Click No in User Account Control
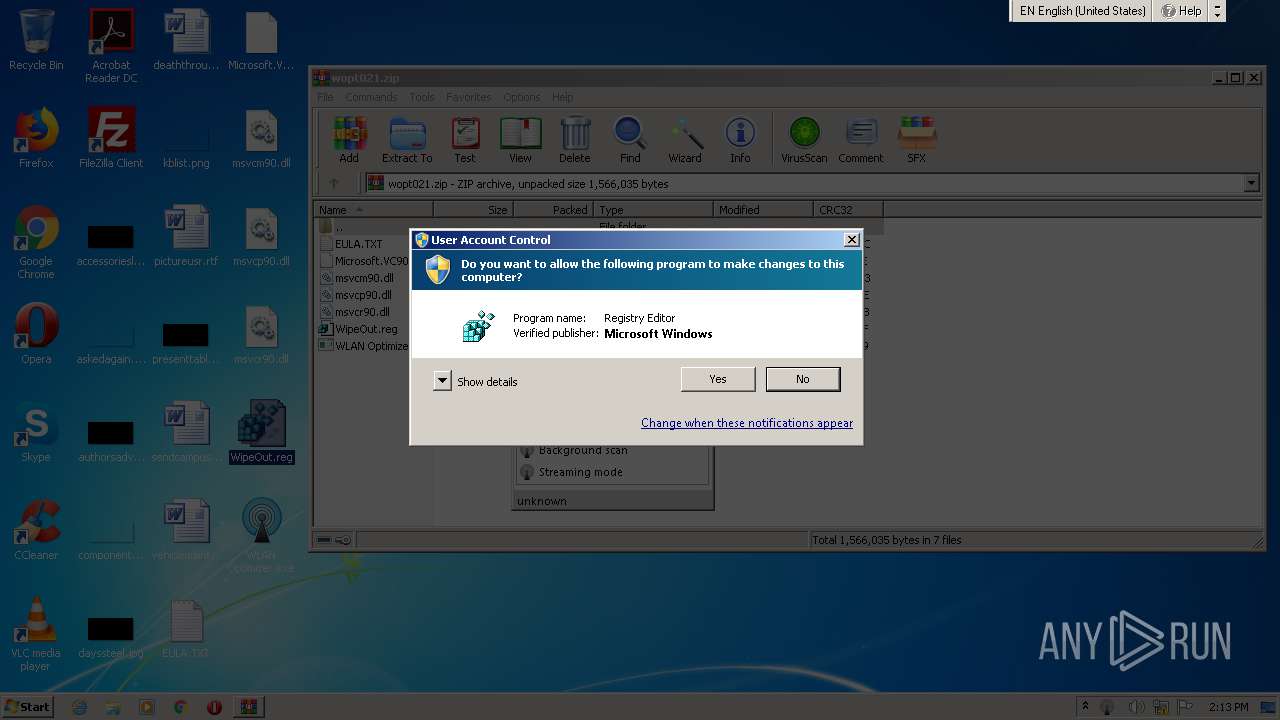 click(x=803, y=379)
